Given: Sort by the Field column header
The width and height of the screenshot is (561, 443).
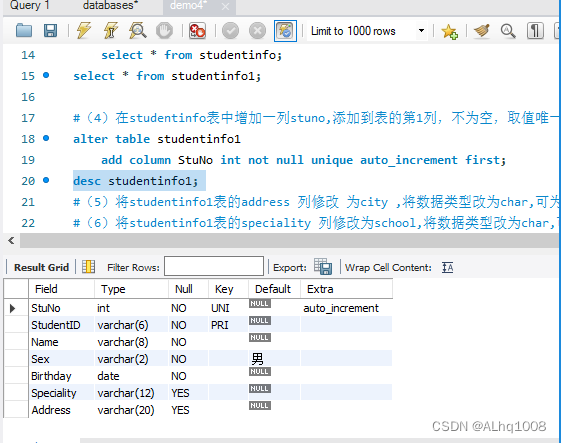Looking at the screenshot, I should coord(62,289).
